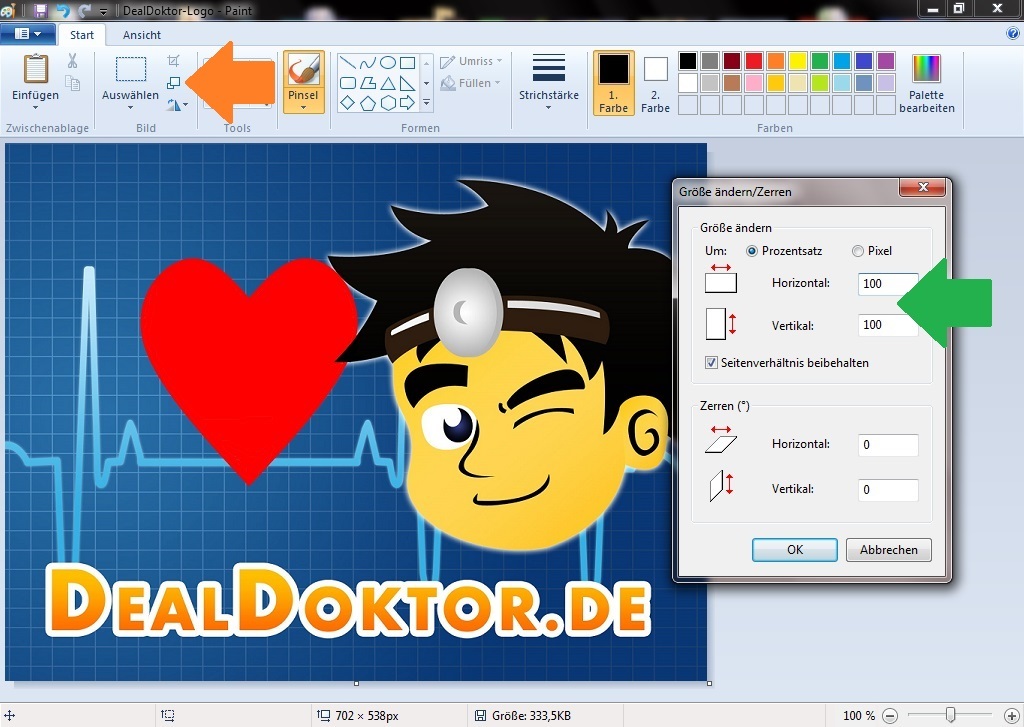This screenshot has width=1024, height=727.
Task: Move the shapes gallery down one row
Action: 426,83
